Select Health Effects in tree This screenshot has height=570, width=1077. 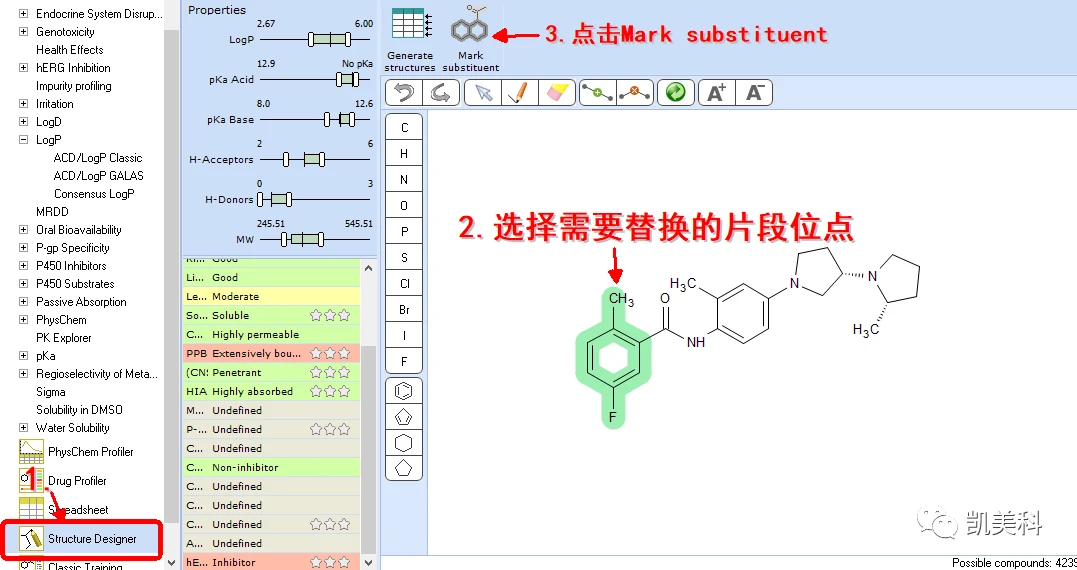pyautogui.click(x=69, y=49)
